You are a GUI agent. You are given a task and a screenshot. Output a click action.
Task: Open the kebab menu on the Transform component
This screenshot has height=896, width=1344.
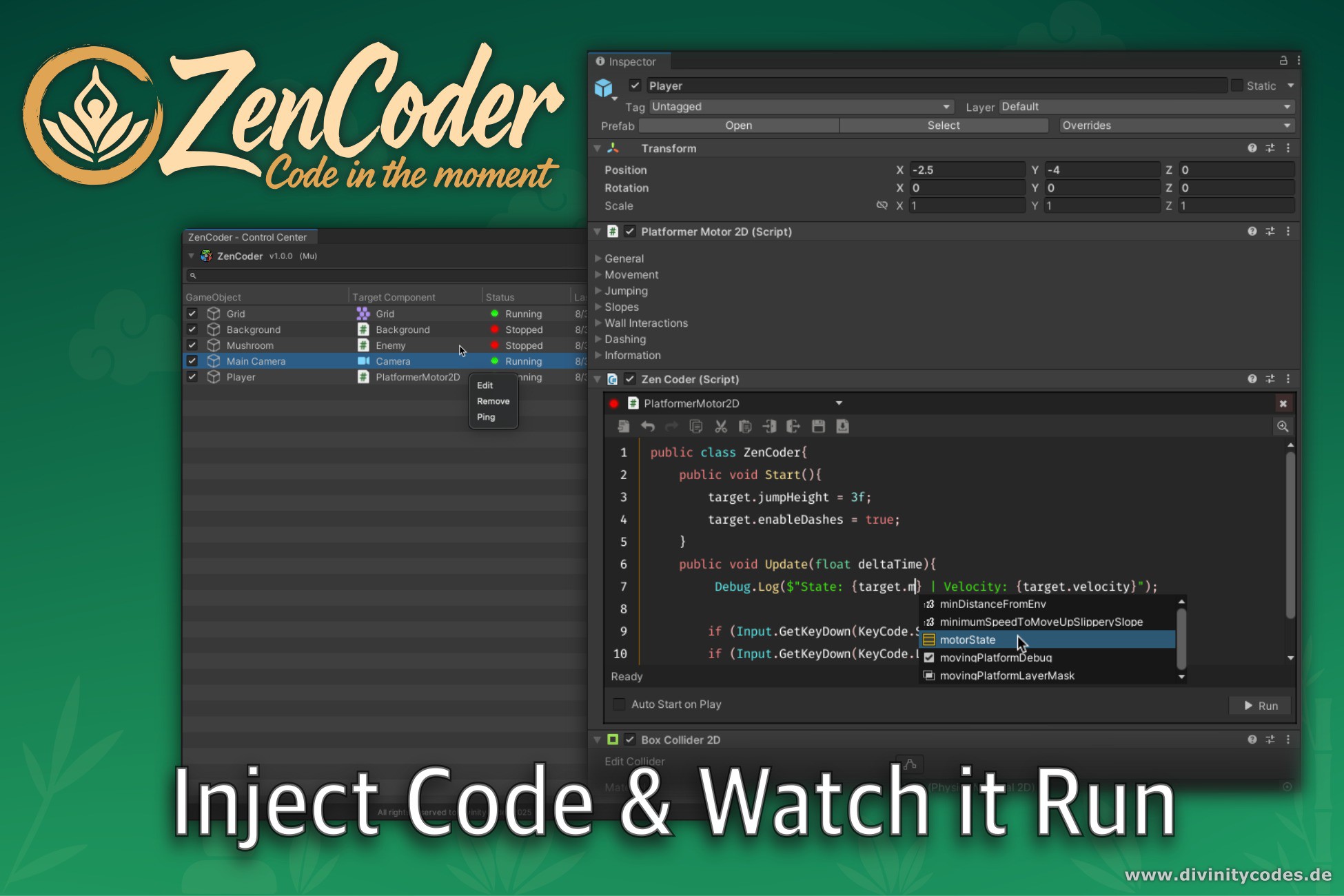[x=1290, y=147]
